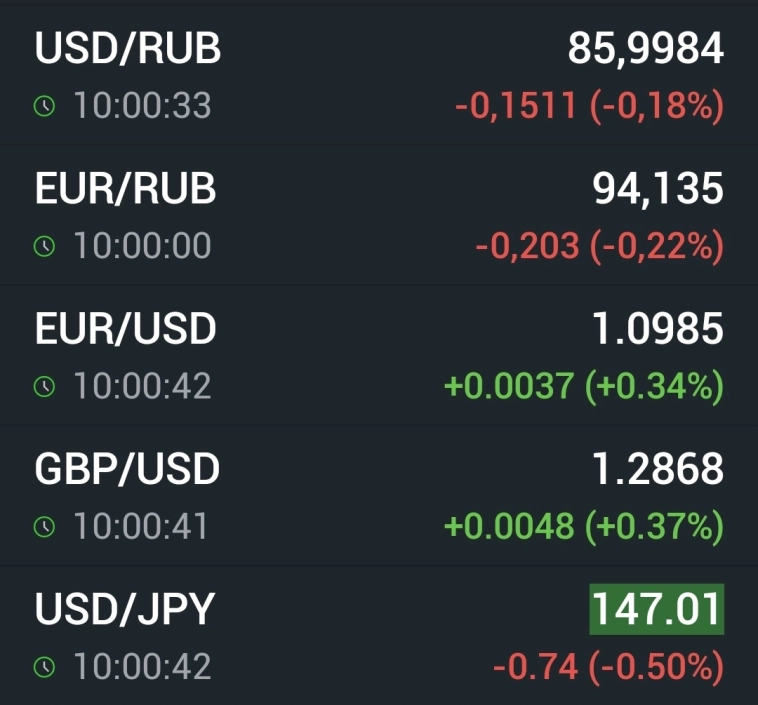This screenshot has height=705, width=758.
Task: Click the red -0,203 (-0,22%) change
Action: 599,246
